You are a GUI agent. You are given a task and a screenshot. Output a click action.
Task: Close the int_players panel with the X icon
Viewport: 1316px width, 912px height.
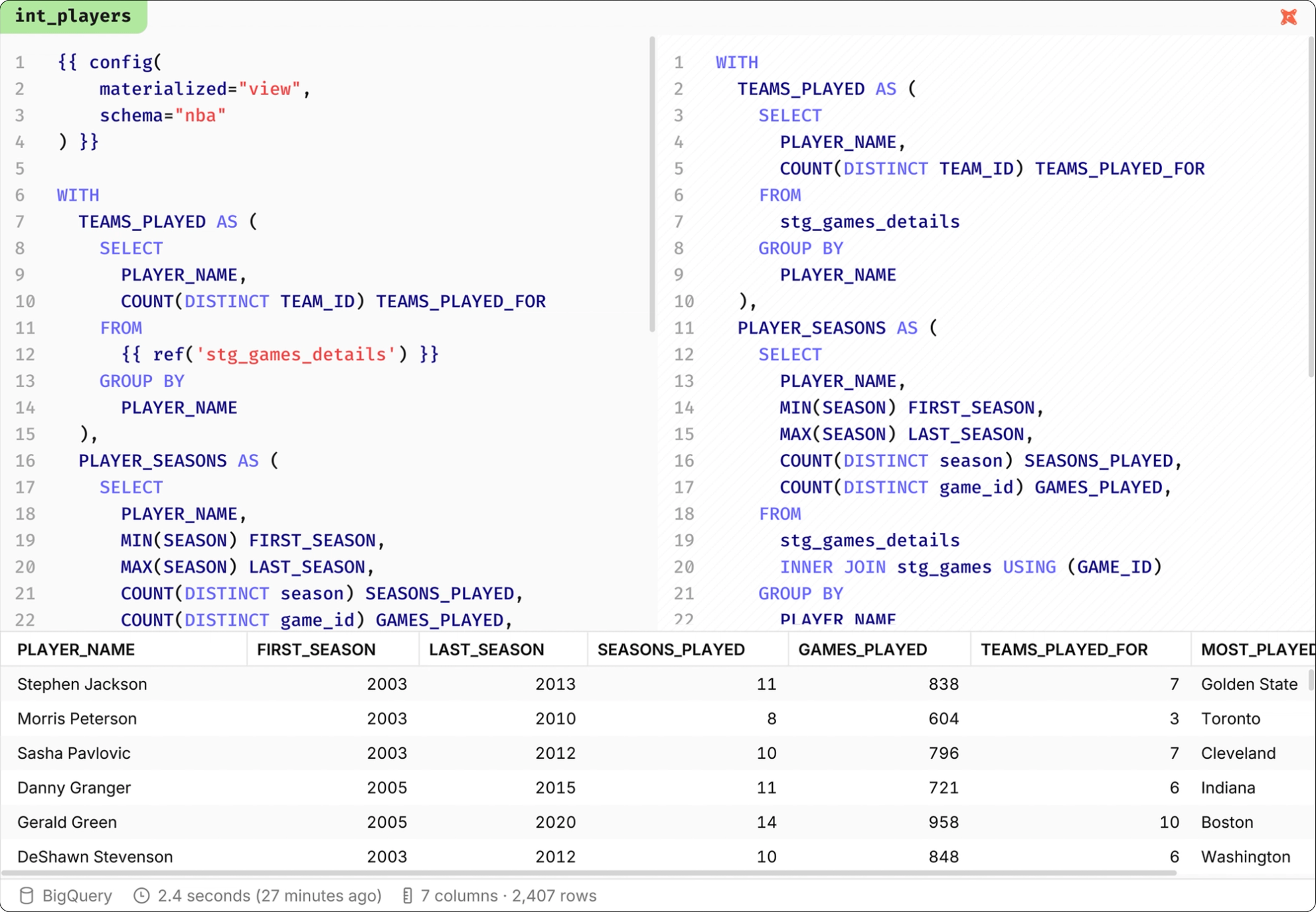click(x=1288, y=17)
